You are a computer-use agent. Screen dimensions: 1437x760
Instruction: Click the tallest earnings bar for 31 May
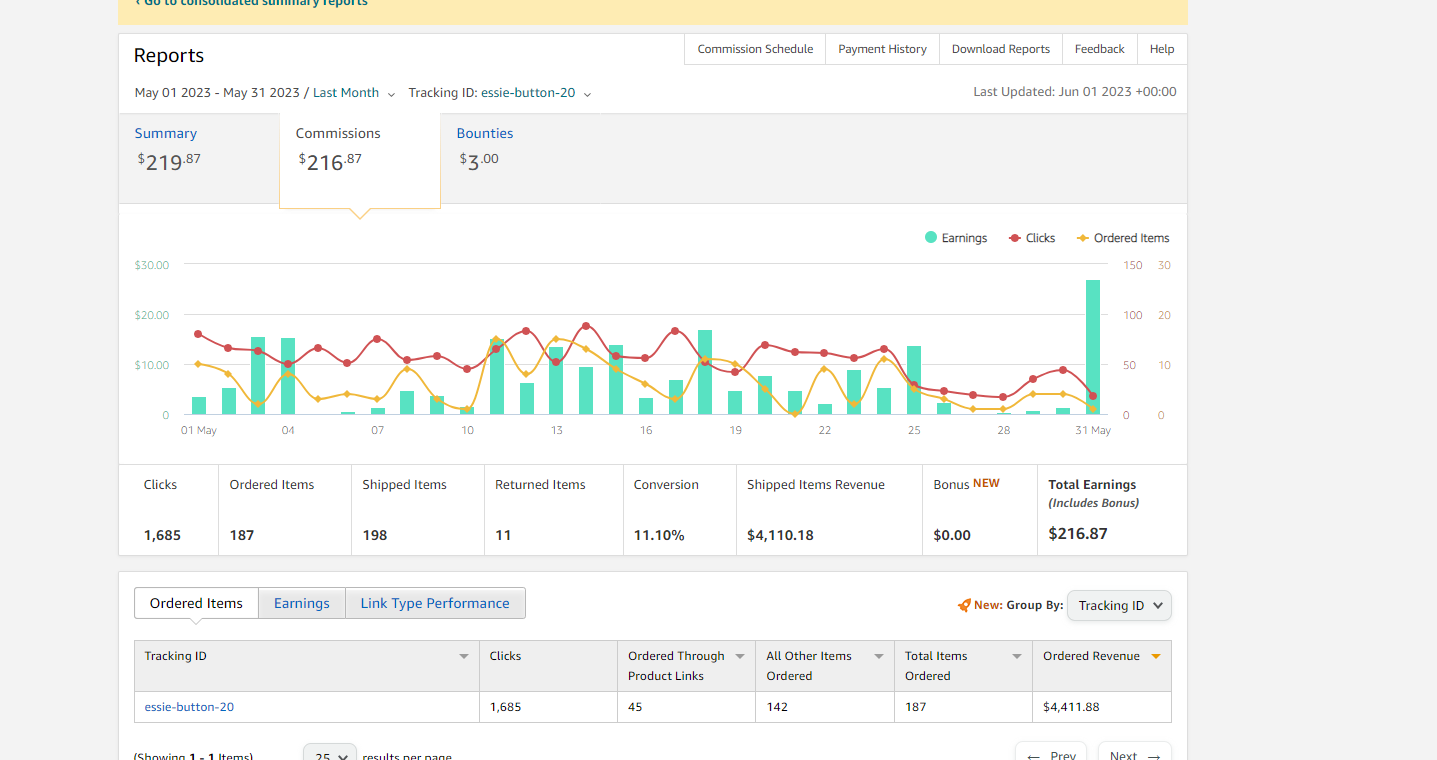(x=1093, y=347)
